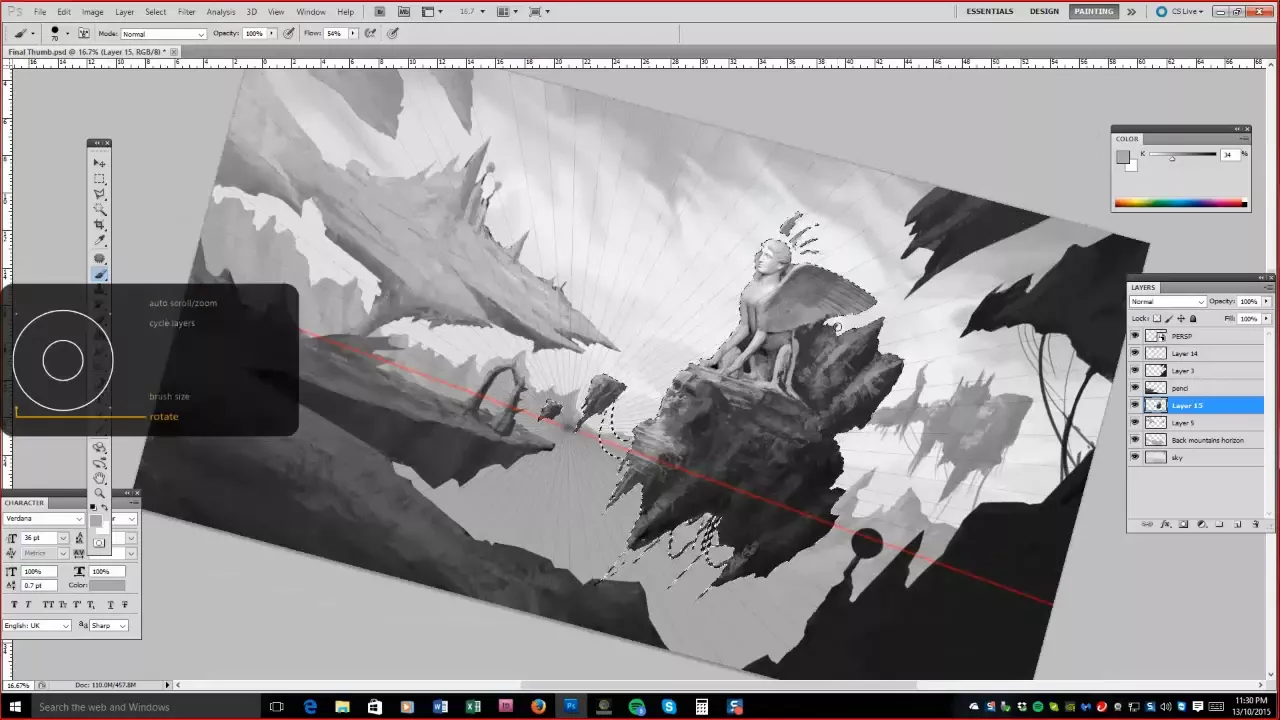Create a new group folder icon
This screenshot has height=720, width=1280.
point(1219,524)
